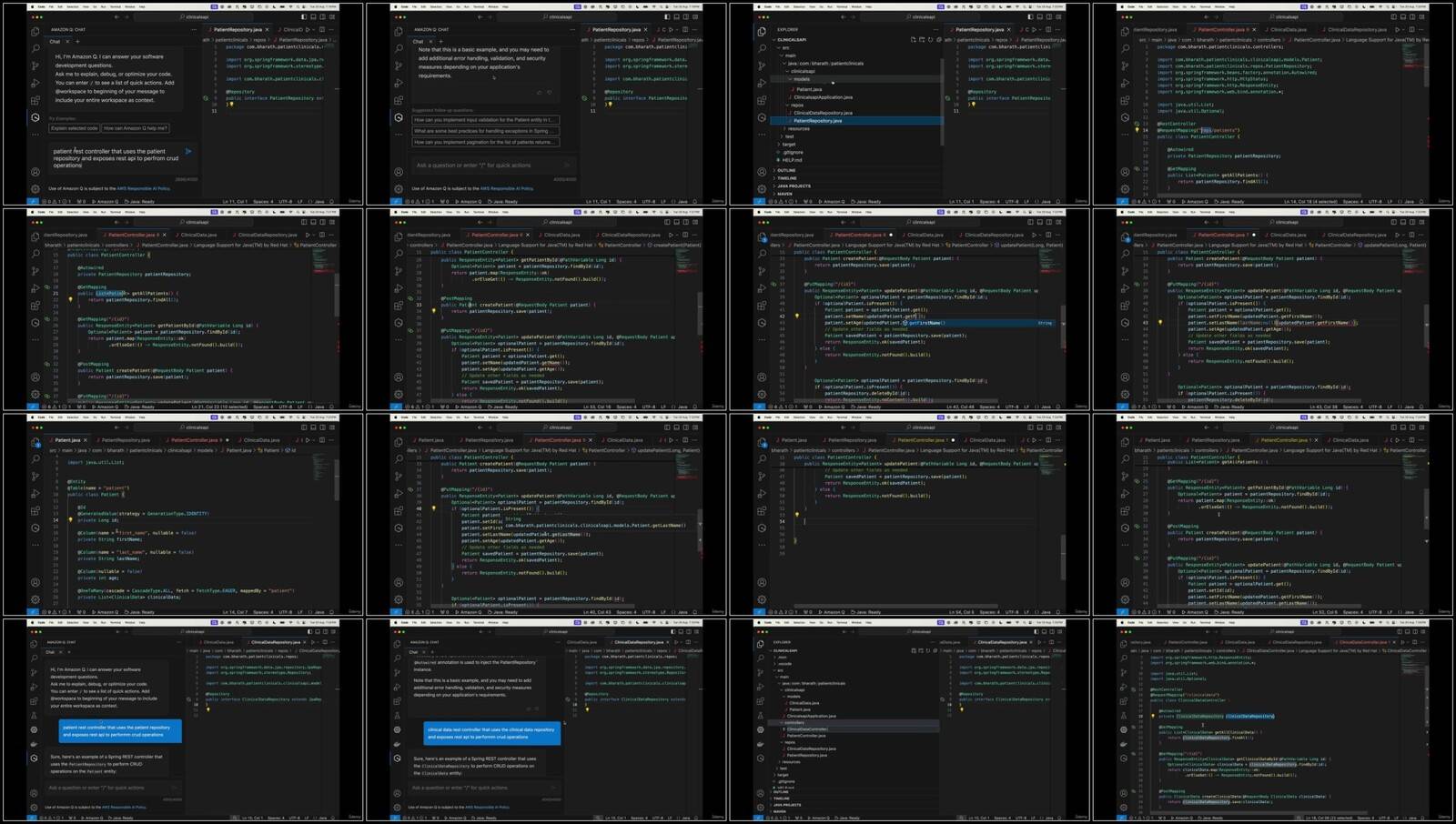Viewport: 1456px width, 824px height.
Task: Click blue 'clinical data rest controller' prompt bubble
Action: point(492,733)
